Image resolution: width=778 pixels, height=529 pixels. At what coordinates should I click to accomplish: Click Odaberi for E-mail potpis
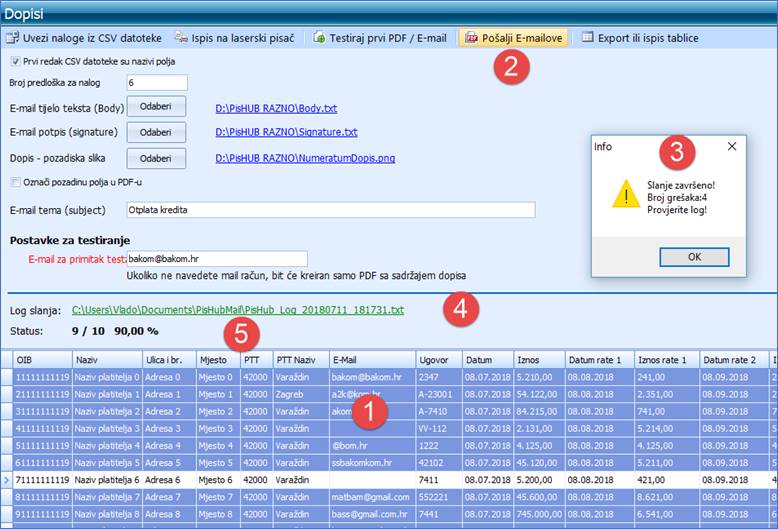coord(156,132)
